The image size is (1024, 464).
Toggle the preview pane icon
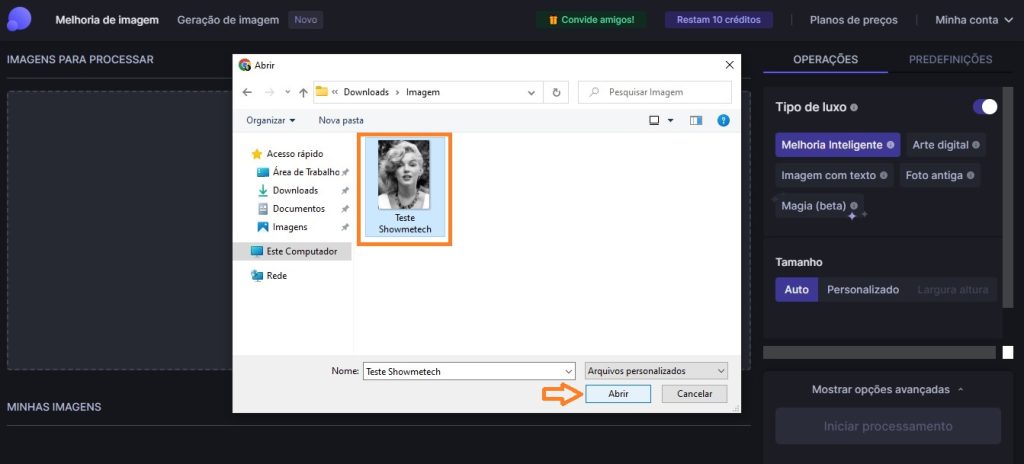[696, 120]
